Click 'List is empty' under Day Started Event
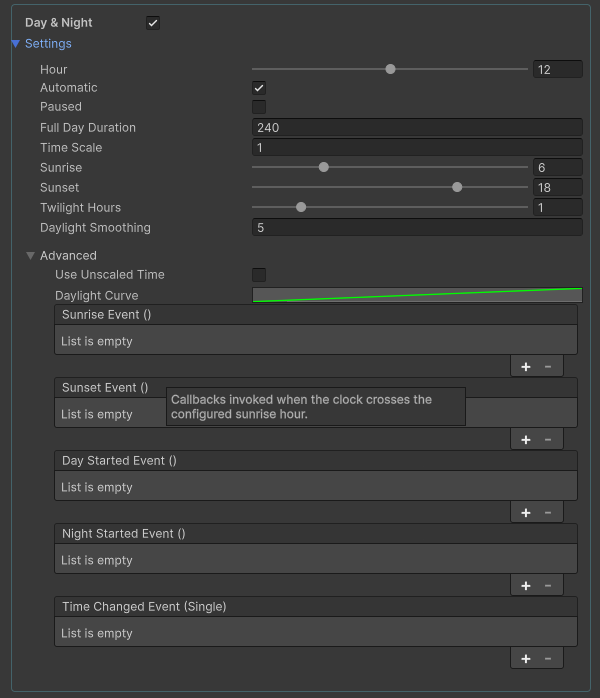The image size is (600, 698). 97,487
